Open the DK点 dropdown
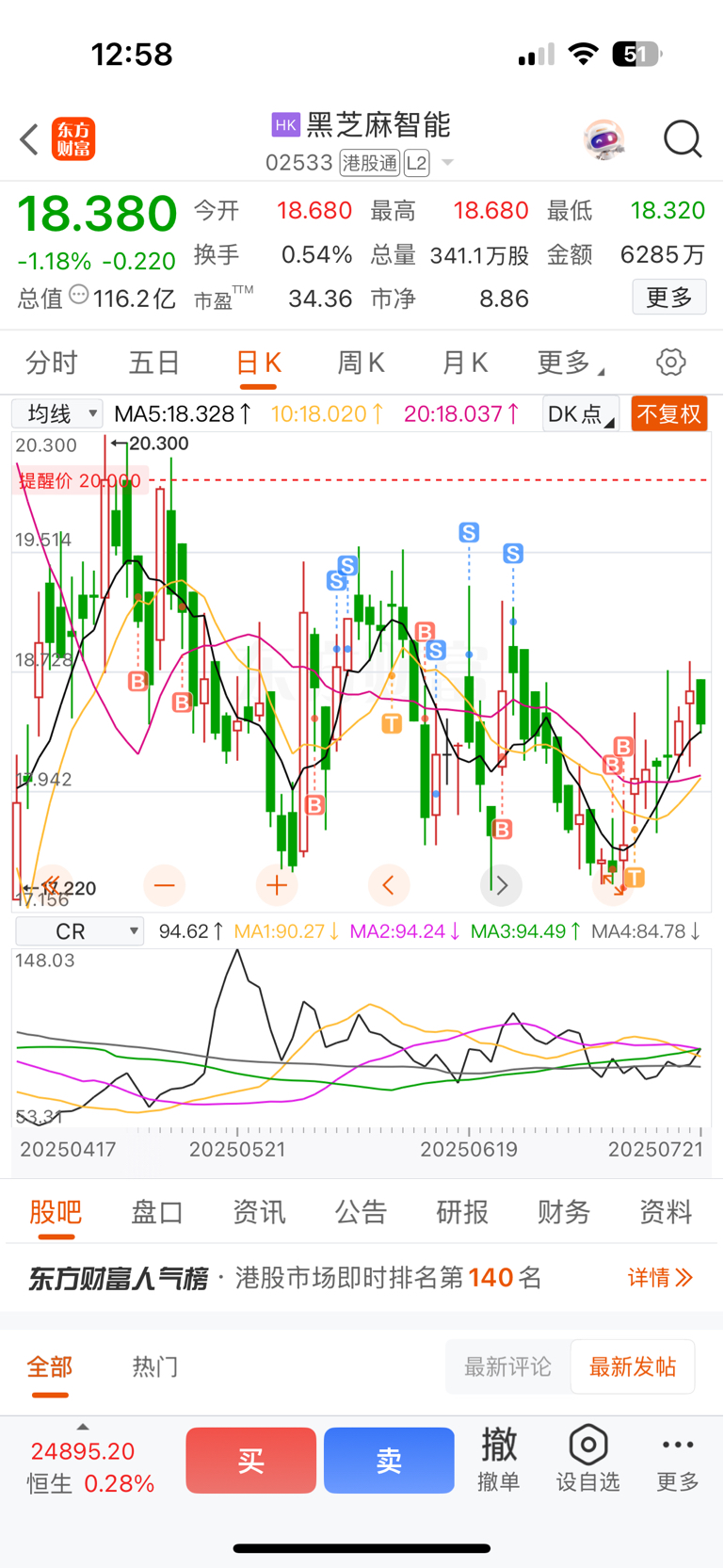This screenshot has height=1568, width=724. pyautogui.click(x=581, y=413)
